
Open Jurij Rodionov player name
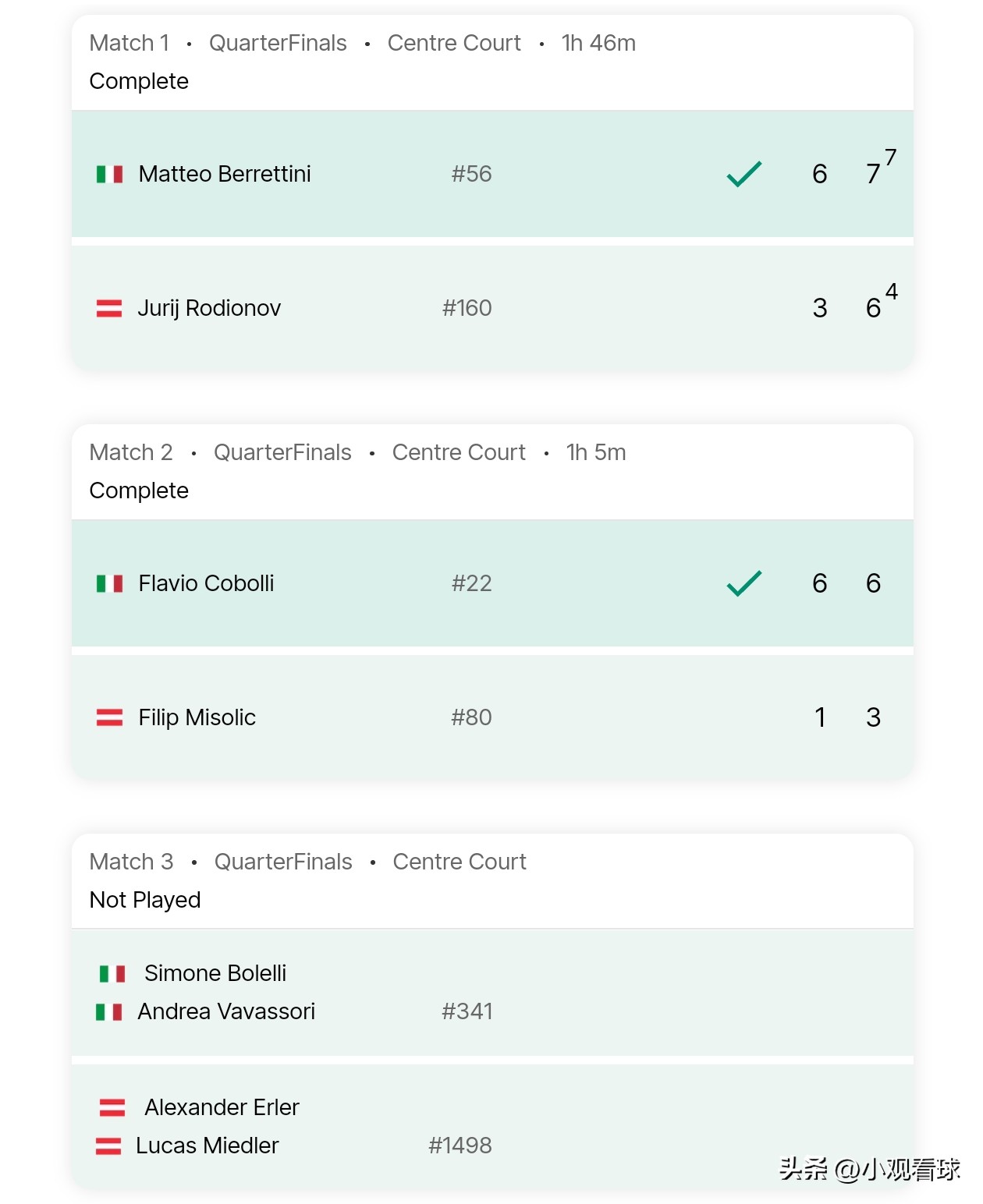tap(209, 309)
